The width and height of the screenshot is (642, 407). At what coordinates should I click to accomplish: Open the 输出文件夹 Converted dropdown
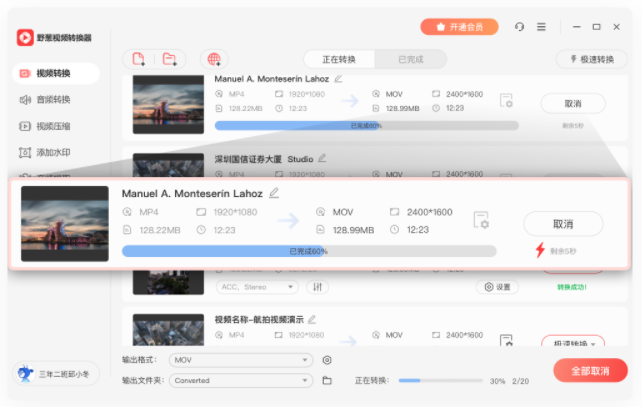[x=241, y=380]
